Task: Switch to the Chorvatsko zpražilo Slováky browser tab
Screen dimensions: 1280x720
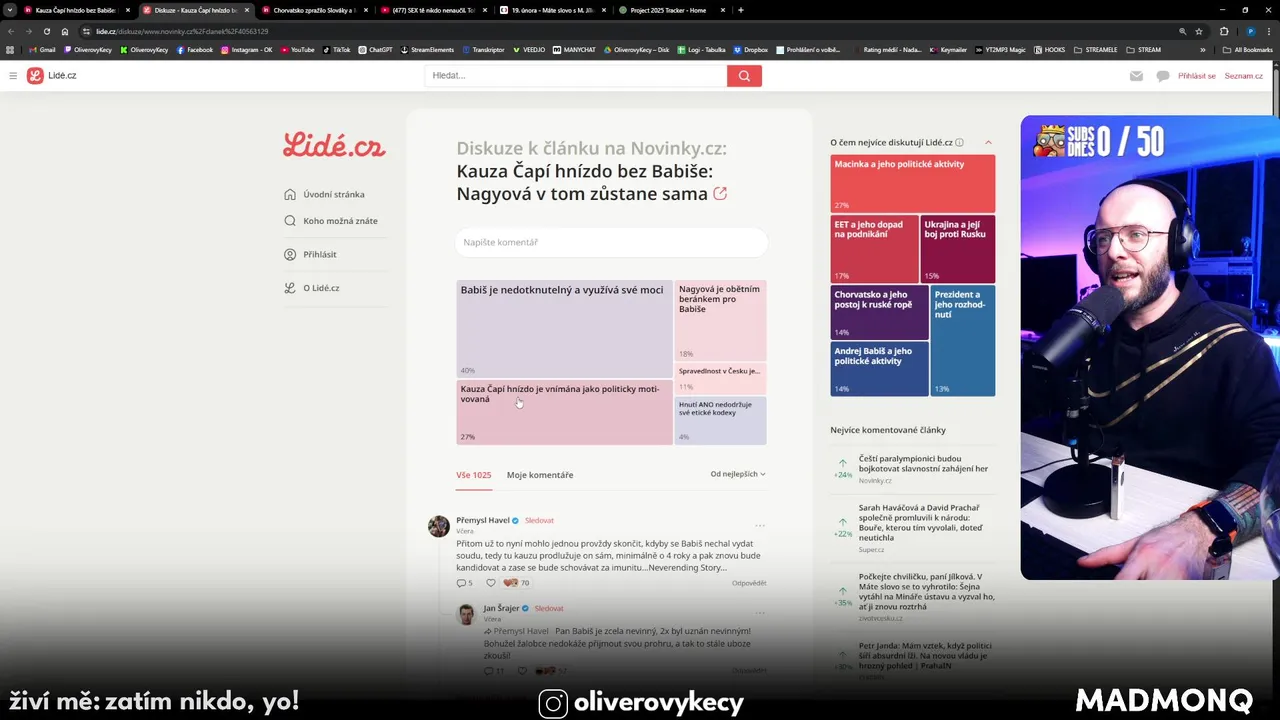Action: click(314, 10)
